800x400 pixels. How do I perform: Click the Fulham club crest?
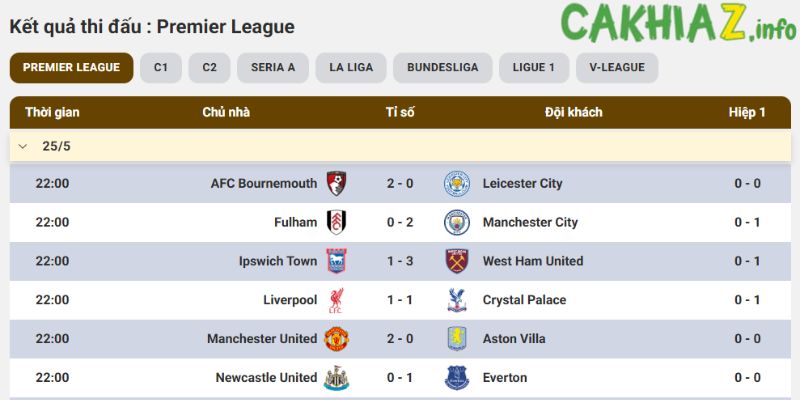click(x=336, y=222)
